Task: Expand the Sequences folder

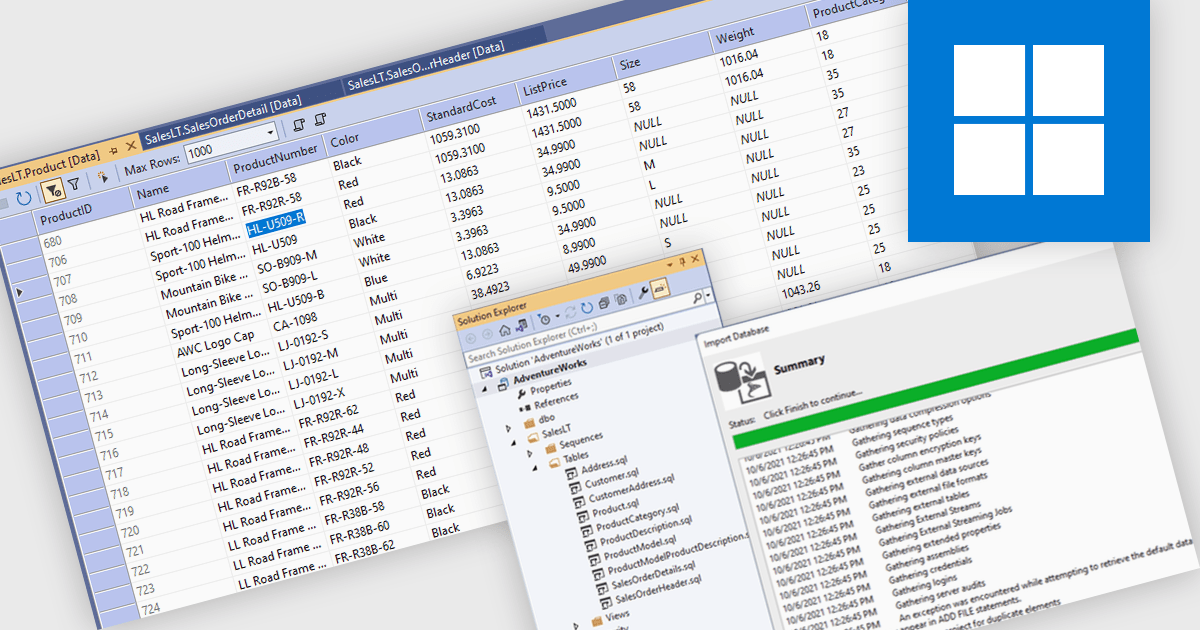Action: [531, 453]
